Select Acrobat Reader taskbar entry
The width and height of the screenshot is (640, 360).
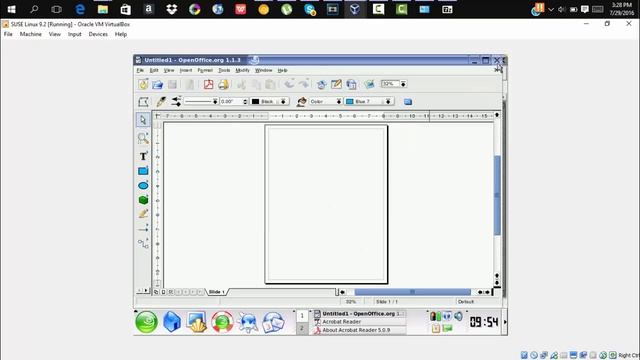tap(360, 322)
